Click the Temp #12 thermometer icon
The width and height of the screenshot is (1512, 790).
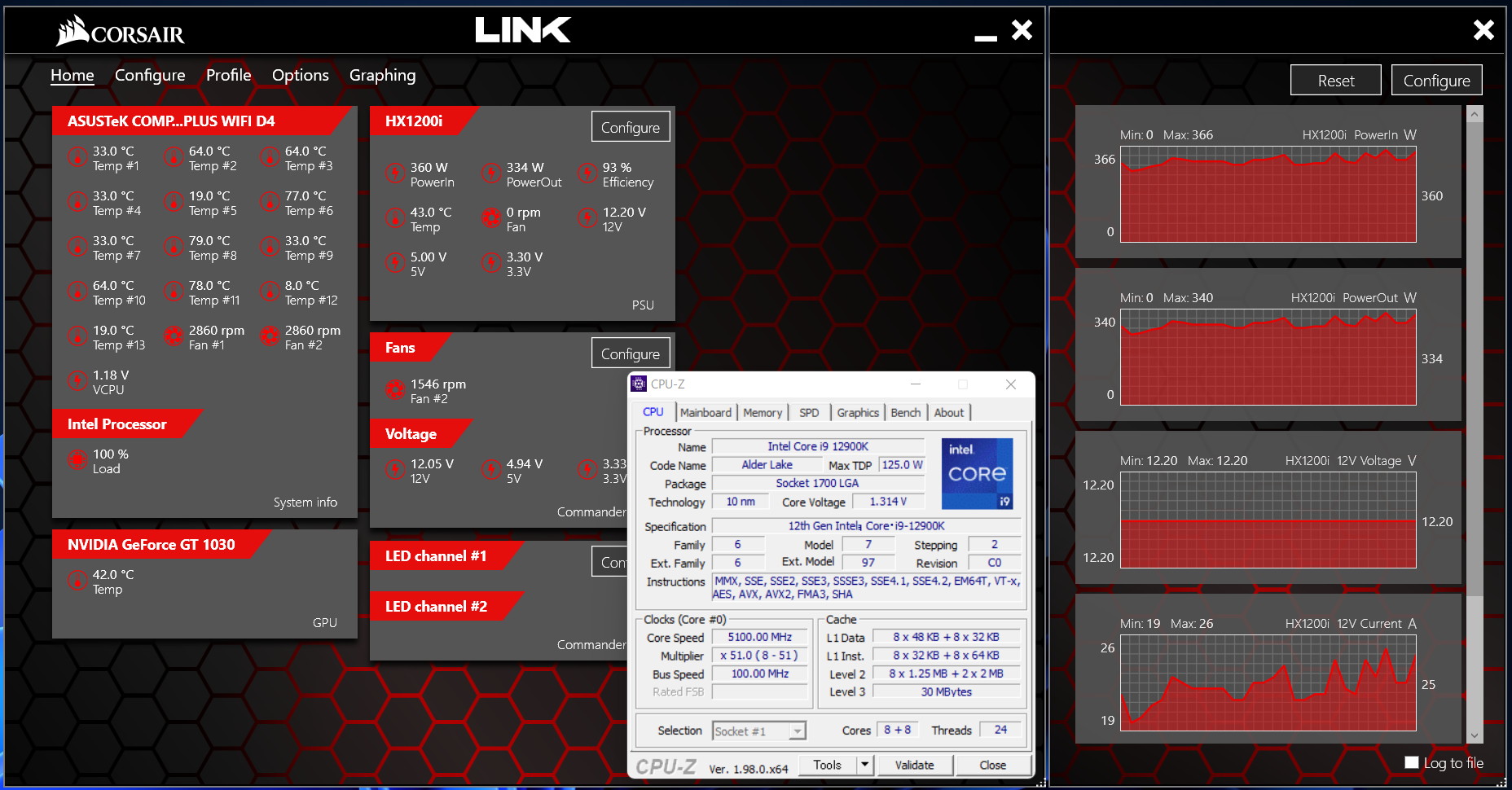click(x=270, y=291)
